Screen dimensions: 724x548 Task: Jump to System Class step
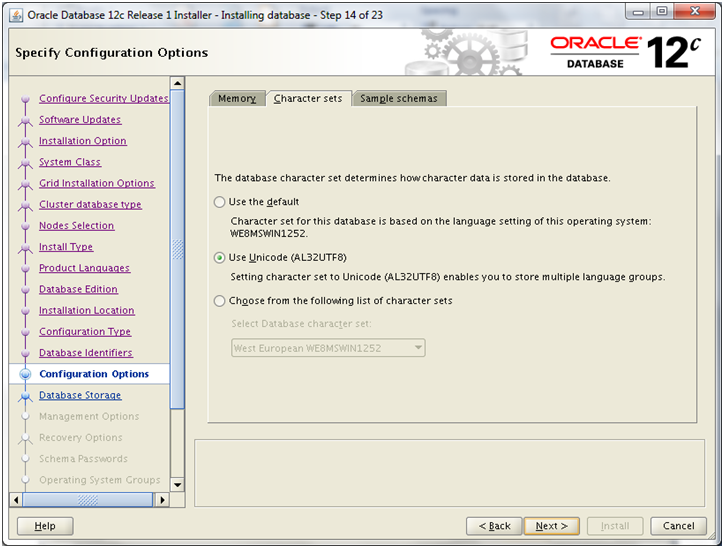pos(70,162)
